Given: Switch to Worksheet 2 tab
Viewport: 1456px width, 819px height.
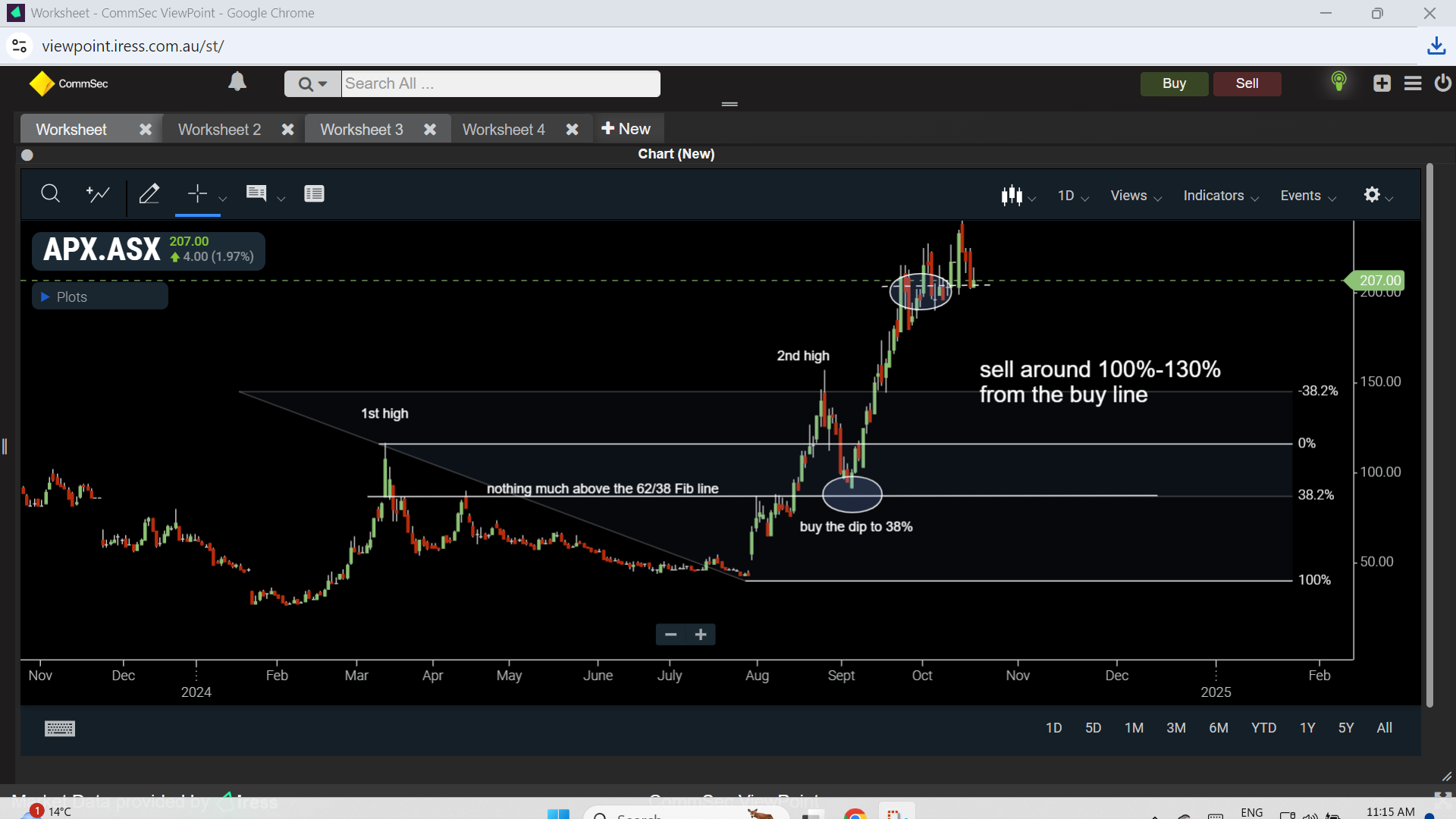Looking at the screenshot, I should point(219,130).
